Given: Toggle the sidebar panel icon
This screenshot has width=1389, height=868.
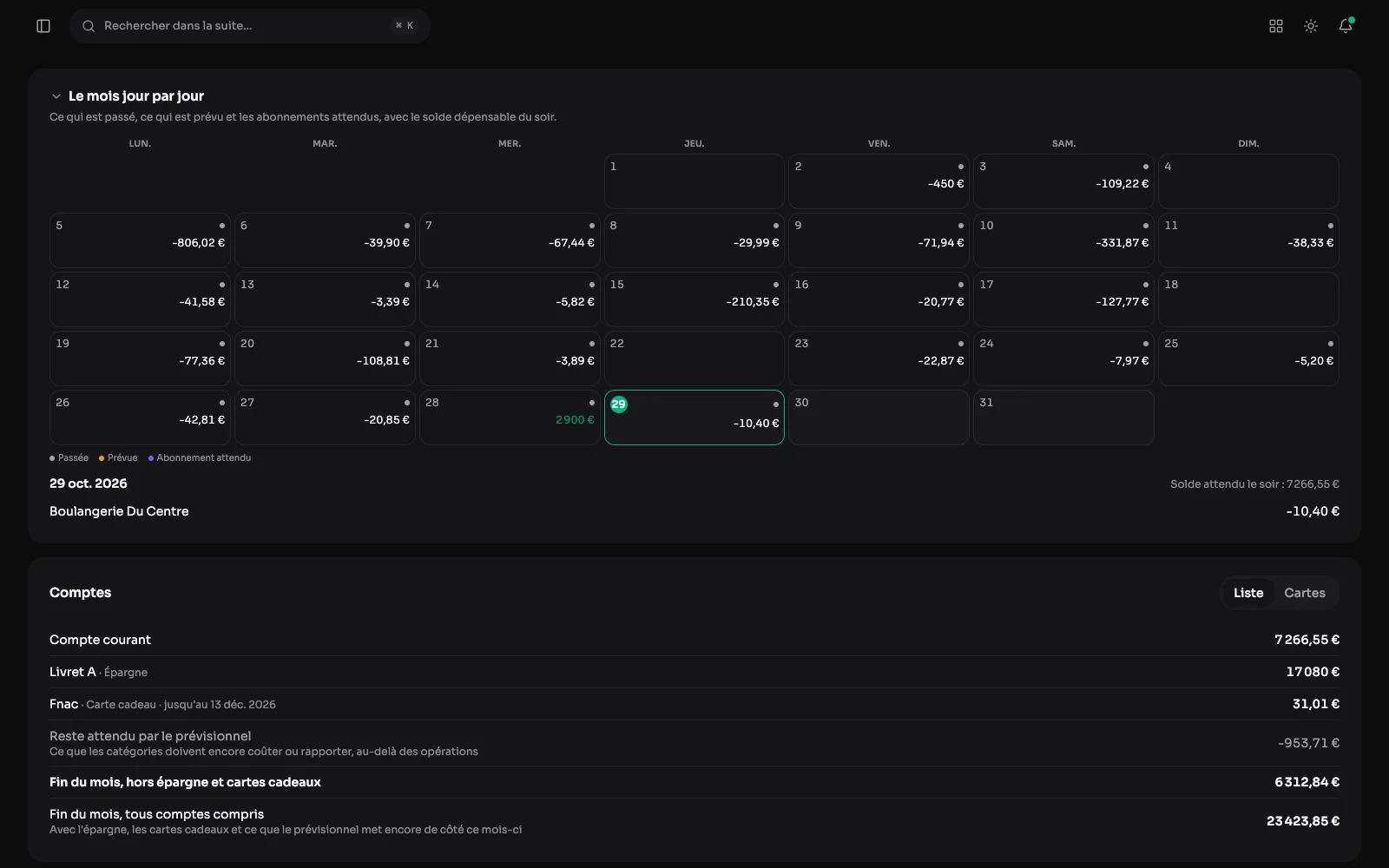Looking at the screenshot, I should pos(43,26).
